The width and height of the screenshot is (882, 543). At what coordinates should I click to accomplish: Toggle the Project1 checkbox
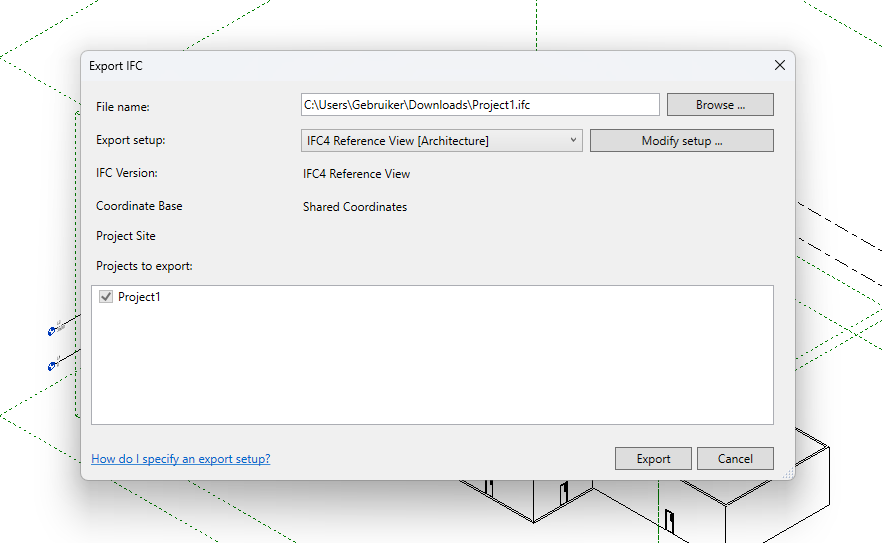[x=106, y=297]
